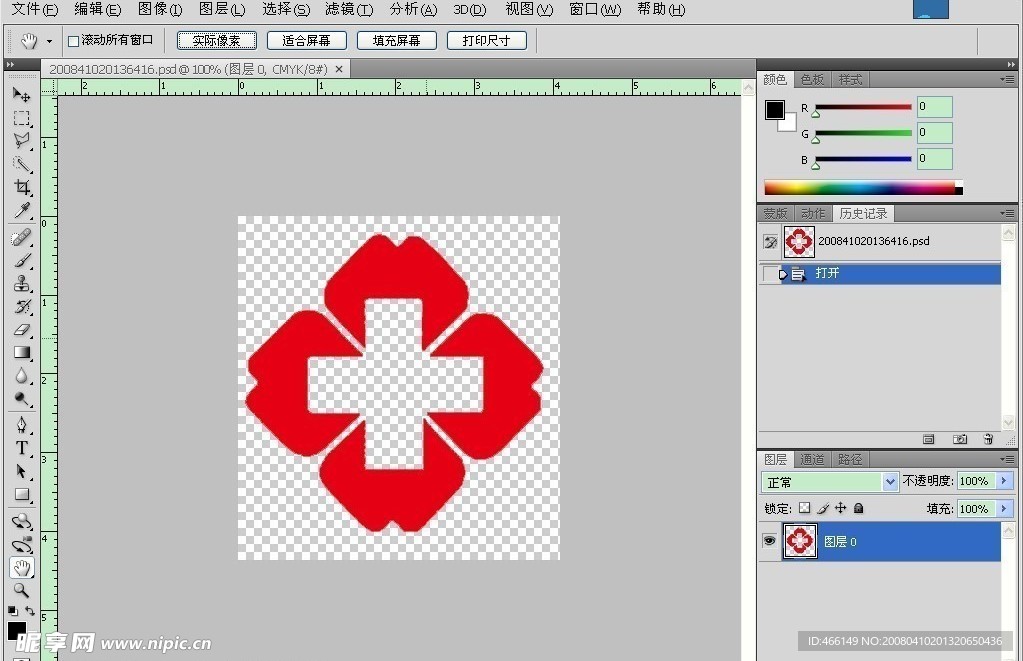Select the Crop tool
The width and height of the screenshot is (1023, 661).
pos(21,188)
